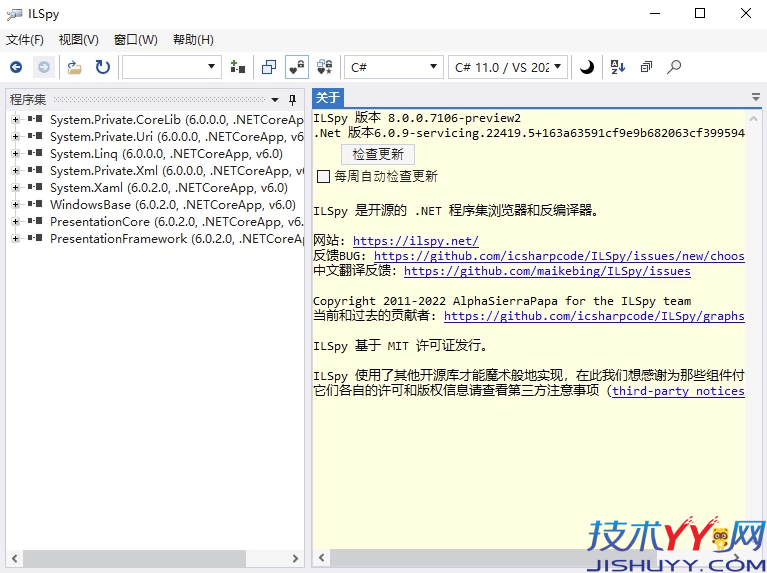Open the 视图(V) menu
Viewport: 767px width, 573px height.
[79, 40]
